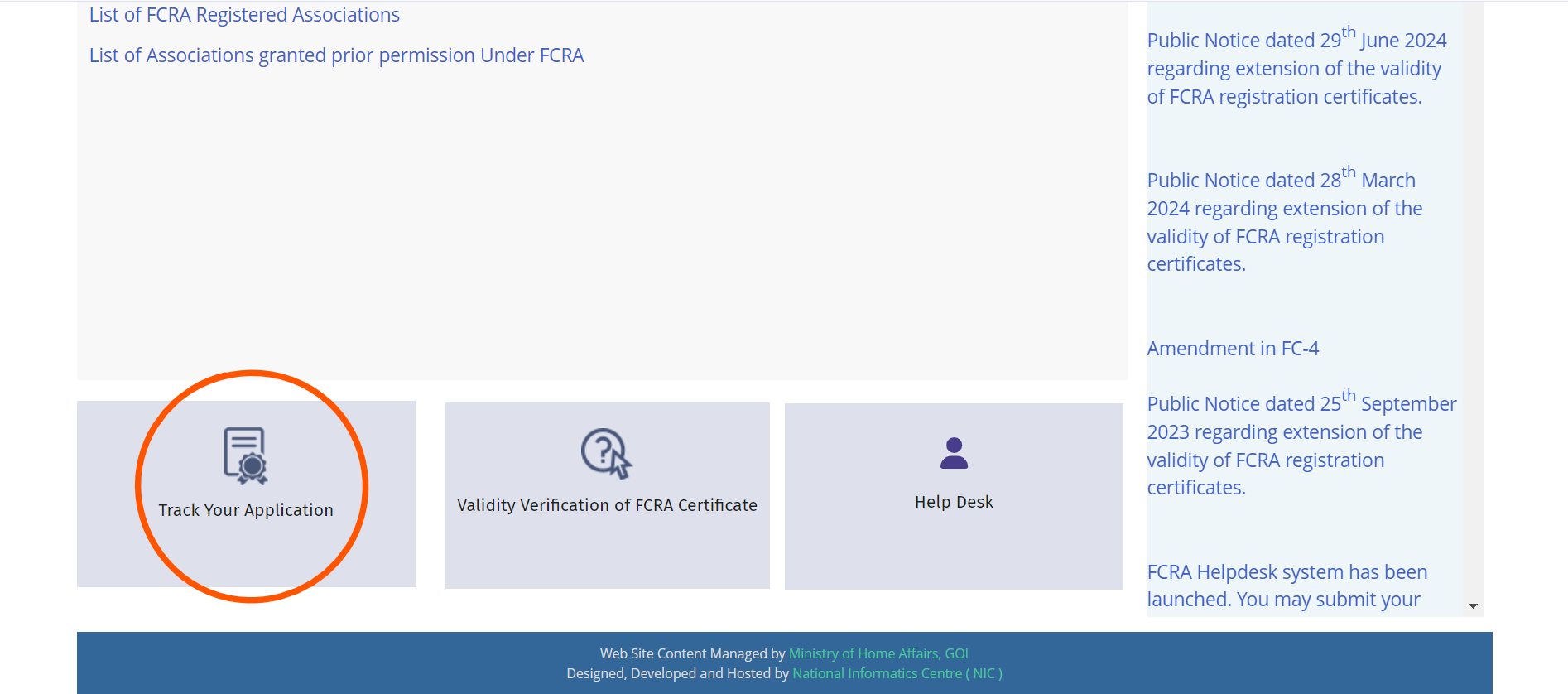Click the Validity Verification question-mark cursor icon

tap(606, 453)
